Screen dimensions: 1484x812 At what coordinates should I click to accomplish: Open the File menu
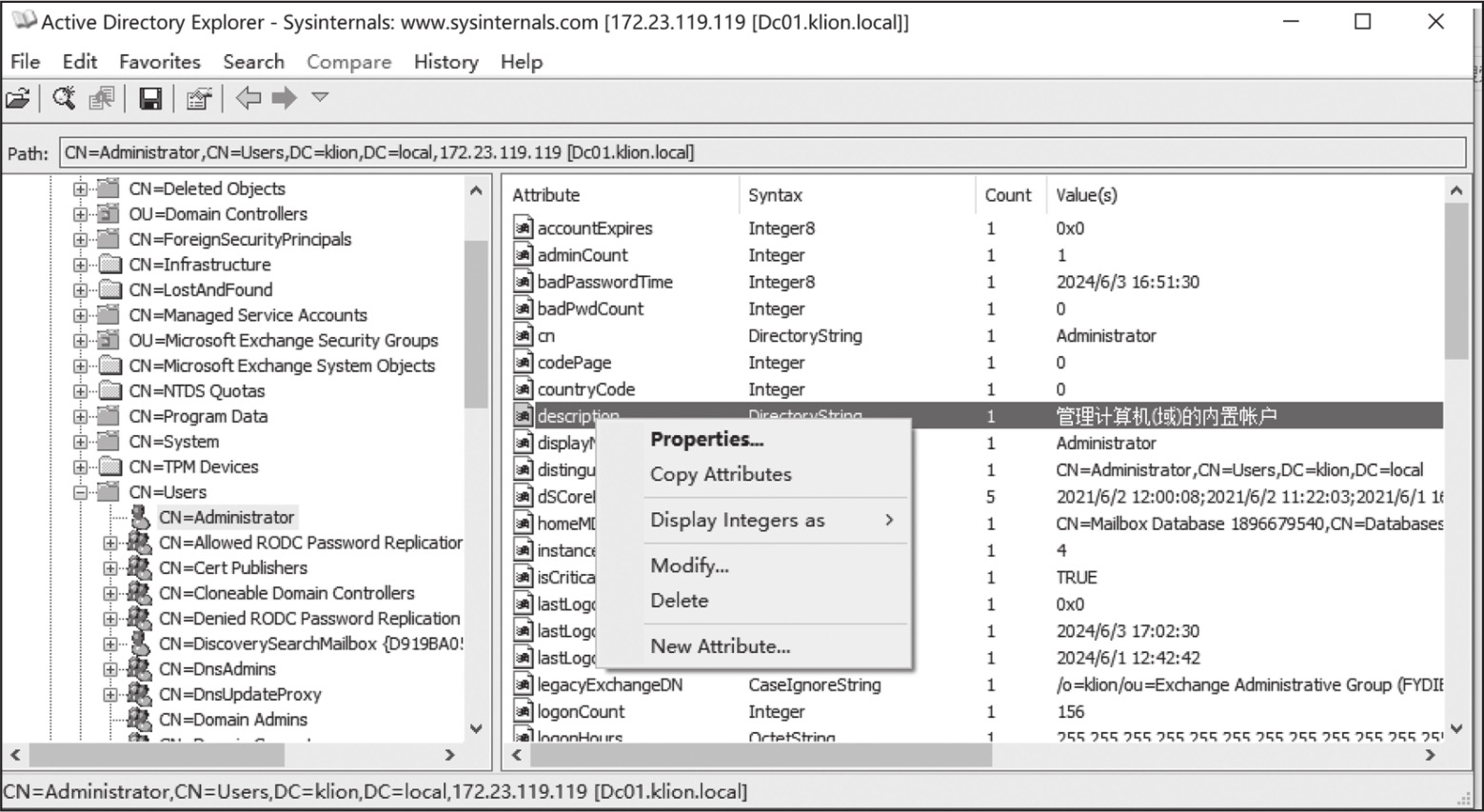[26, 62]
